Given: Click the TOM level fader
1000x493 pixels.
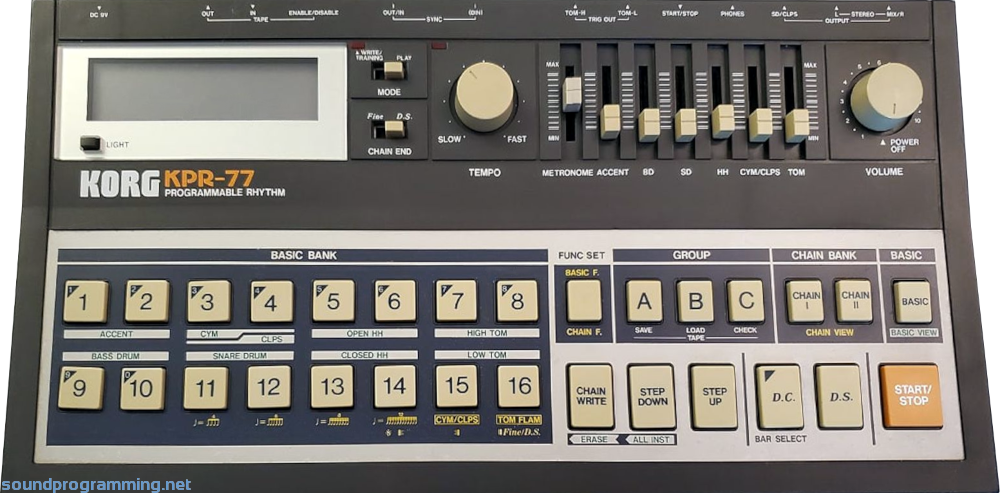Looking at the screenshot, I should (797, 126).
